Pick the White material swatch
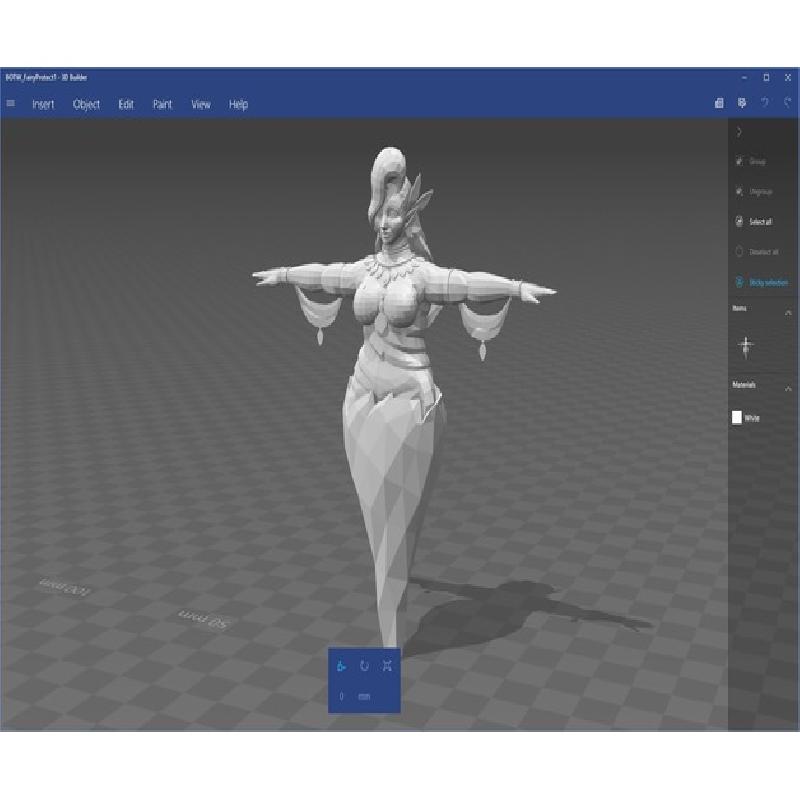Screen dimensions: 800x800 point(737,417)
